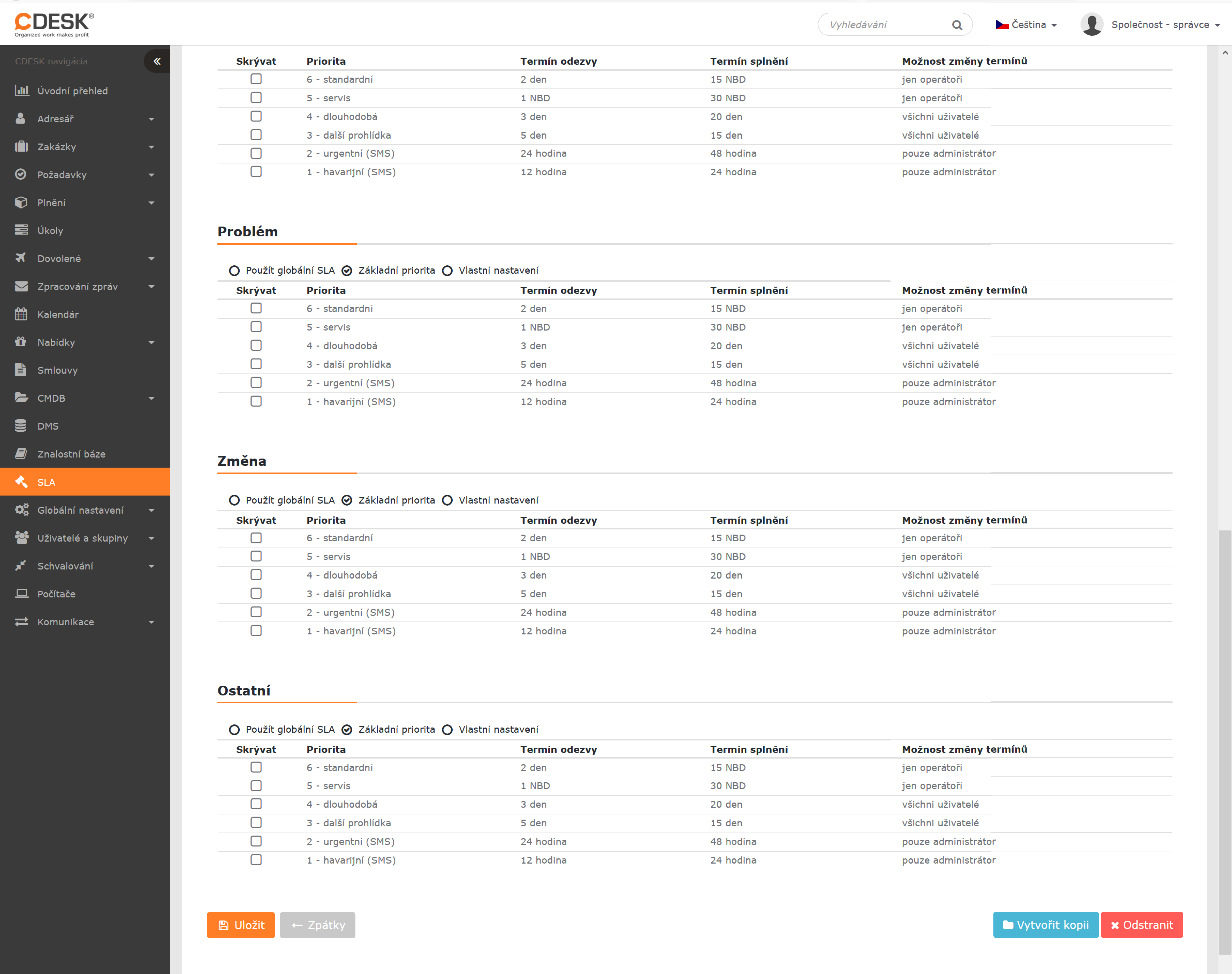
Task: Open Znalostní báze book icon
Action: tap(21, 454)
